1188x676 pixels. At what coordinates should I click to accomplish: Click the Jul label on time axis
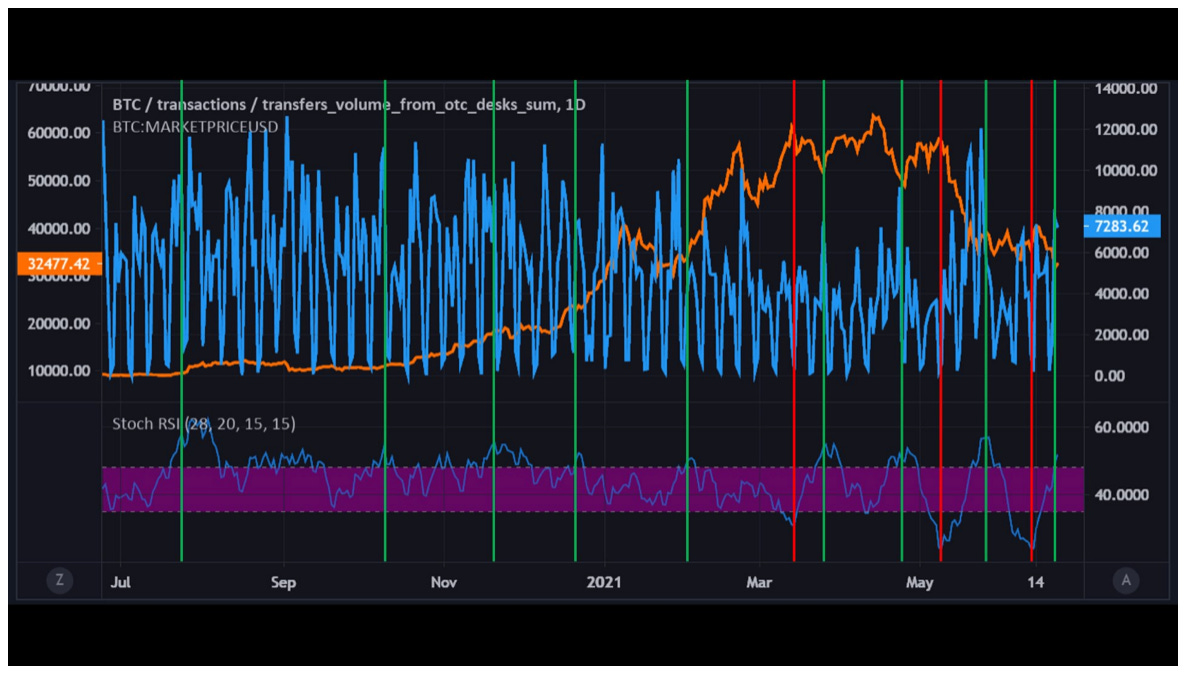tap(120, 582)
